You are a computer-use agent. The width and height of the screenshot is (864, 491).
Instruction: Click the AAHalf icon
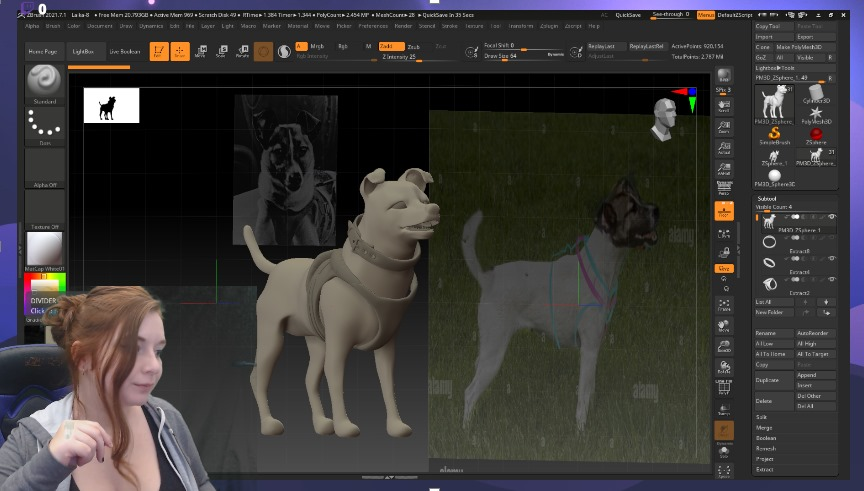724,169
